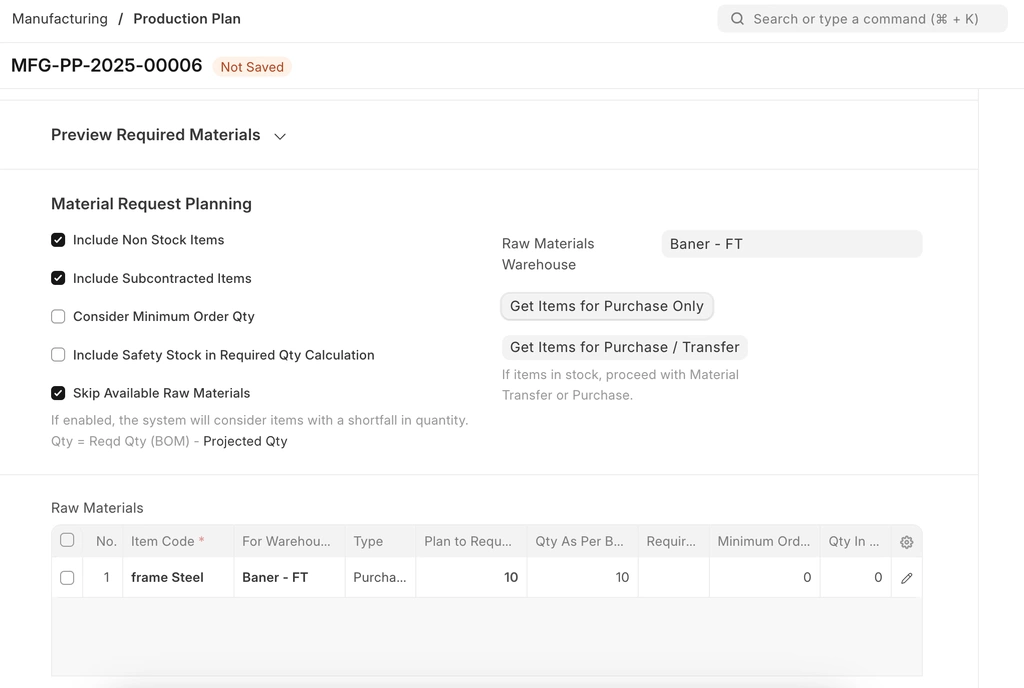Enable Consider Minimum Order Qty
The height and width of the screenshot is (688, 1024).
coord(58,316)
